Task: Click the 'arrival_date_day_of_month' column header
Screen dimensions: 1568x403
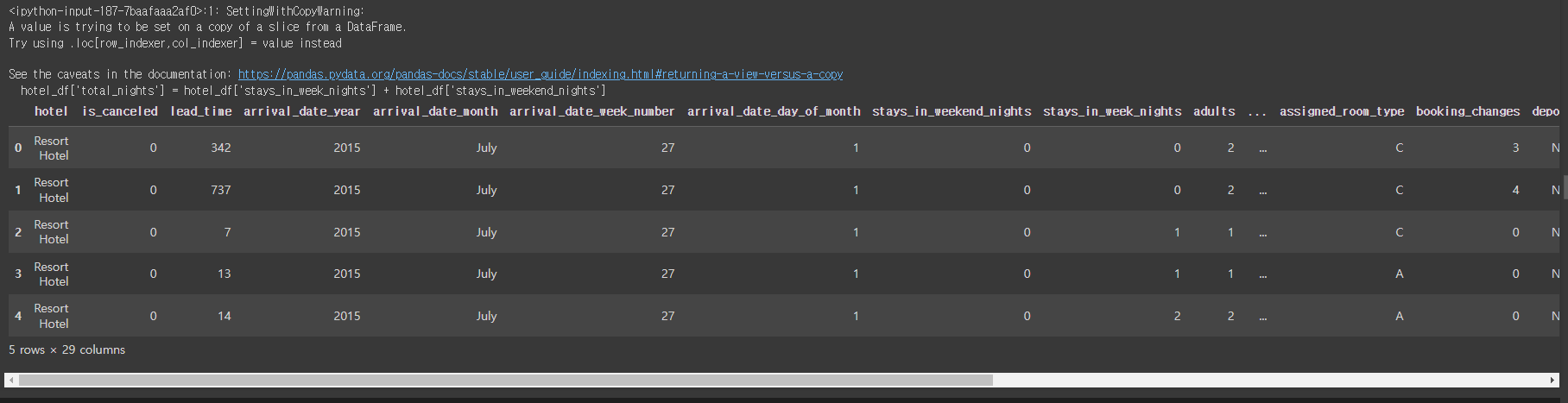Action: coord(774,111)
